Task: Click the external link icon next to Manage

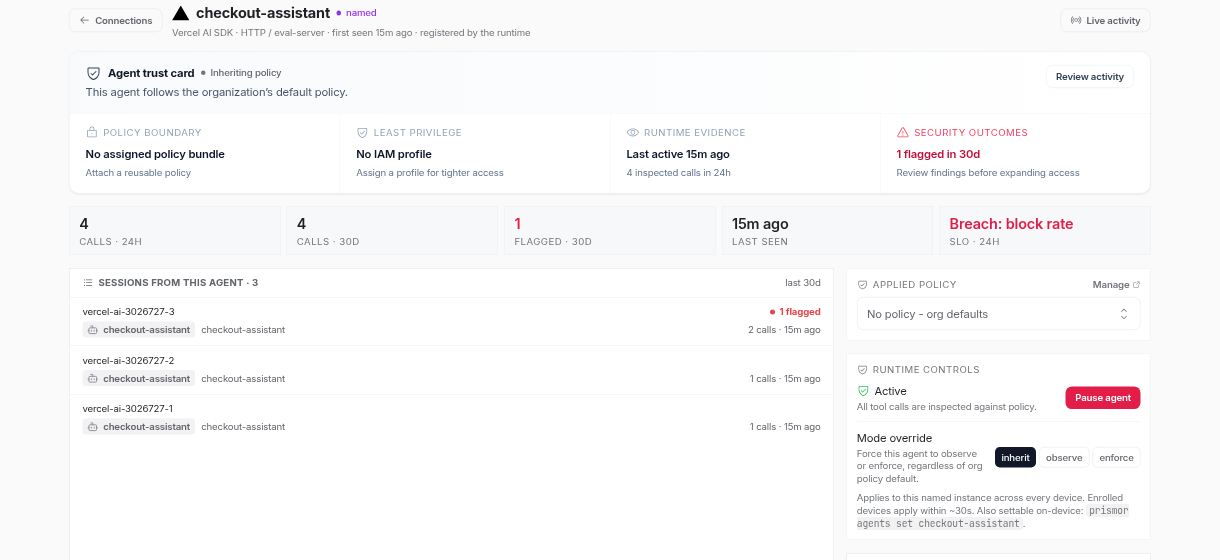Action: [1136, 285]
